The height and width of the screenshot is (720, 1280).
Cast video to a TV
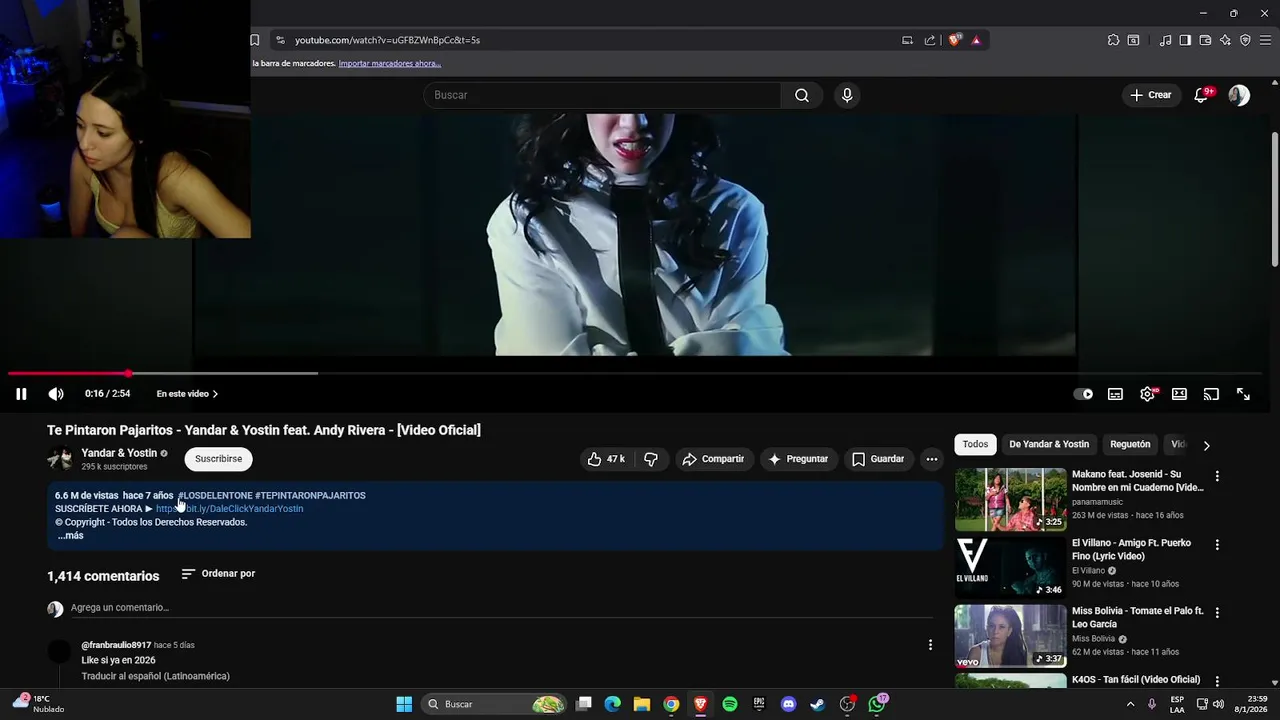pyautogui.click(x=1211, y=394)
